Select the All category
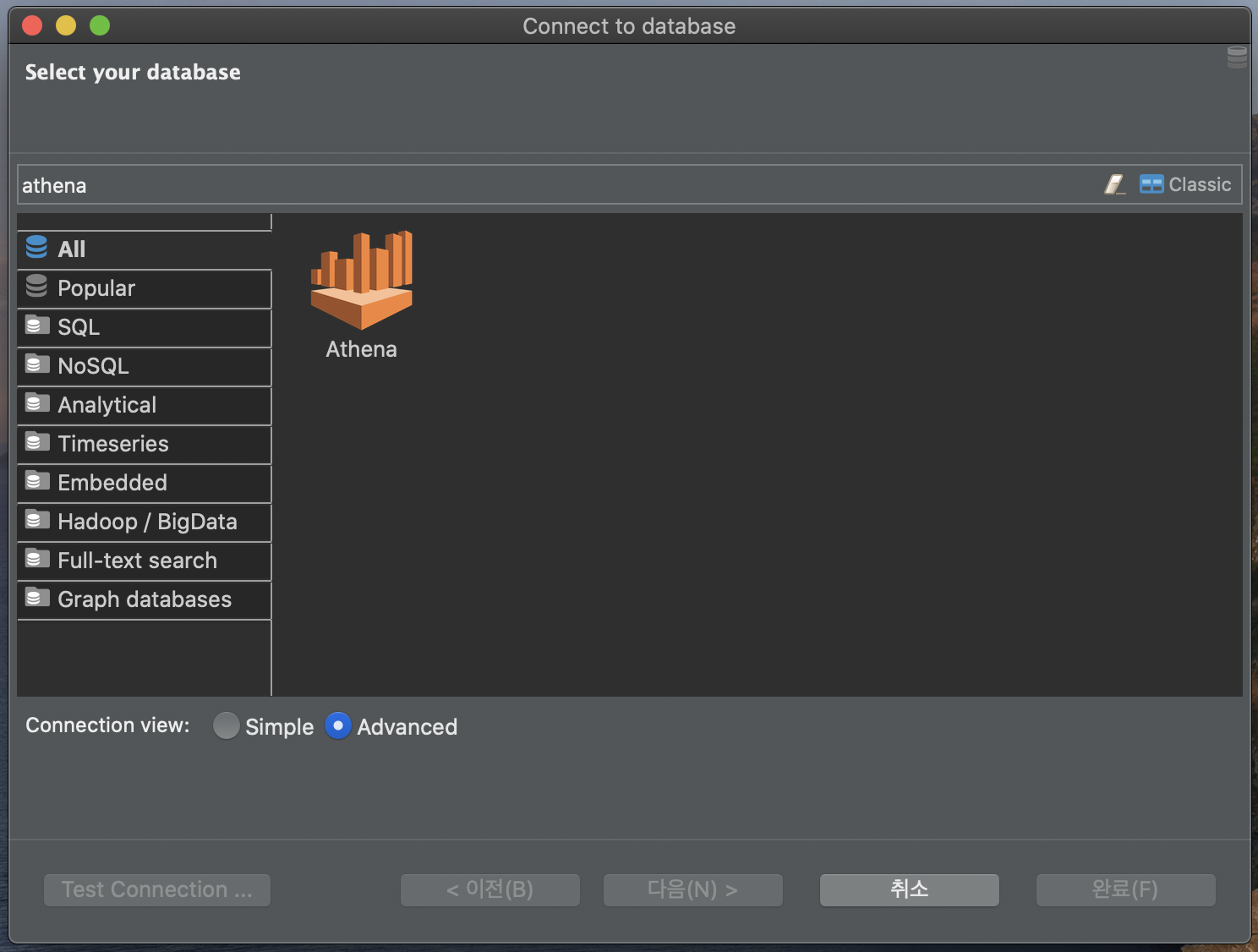 pos(145,249)
